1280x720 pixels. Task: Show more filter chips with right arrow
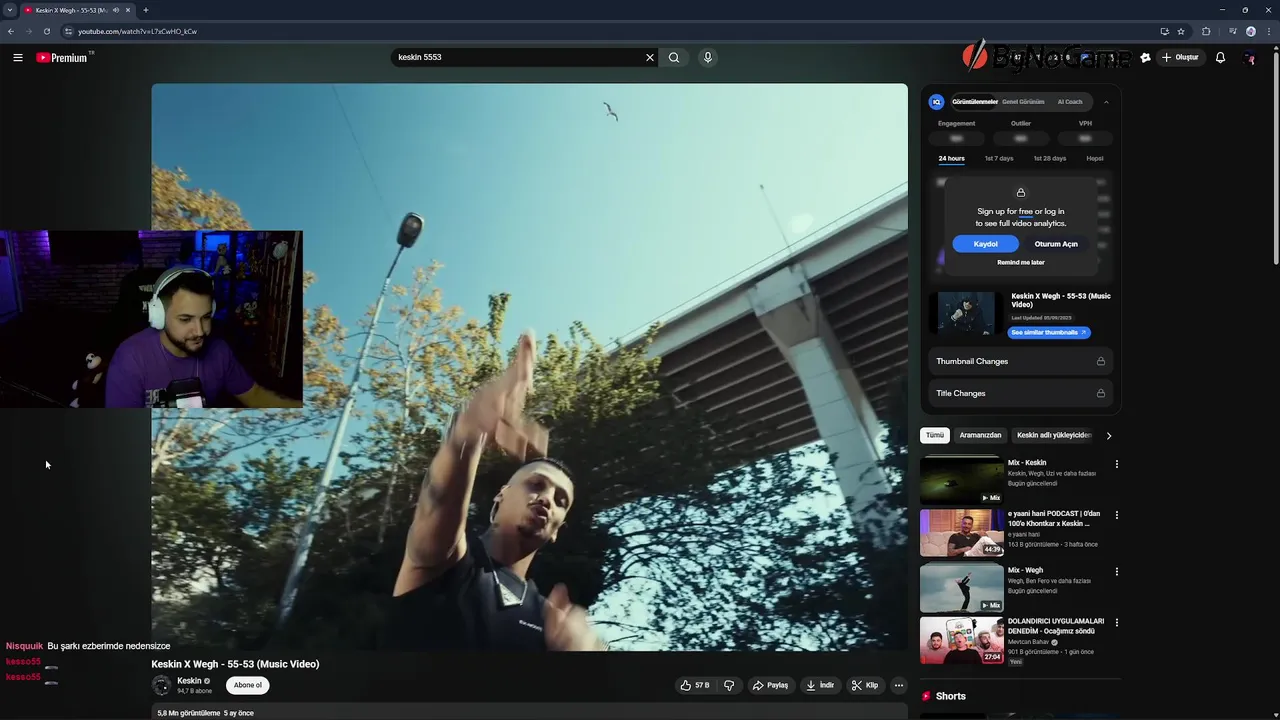click(1108, 435)
